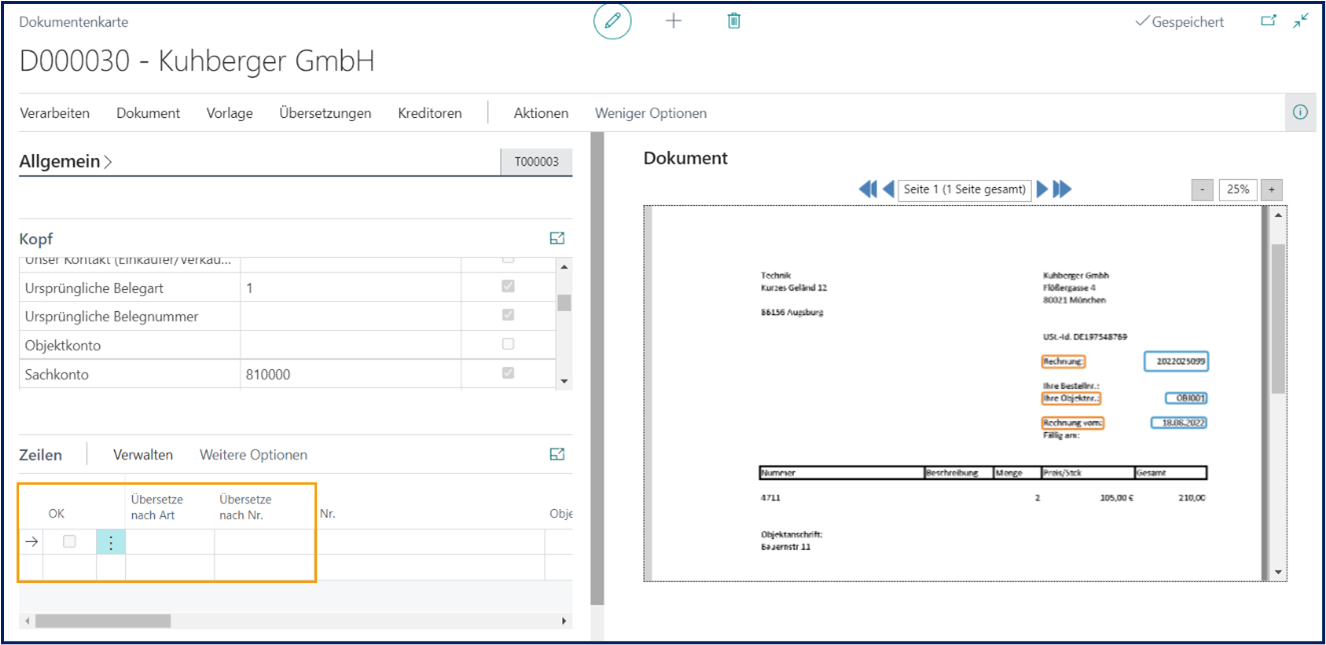Open the Verarbeiten menu
The image size is (1326, 645).
[x=55, y=113]
